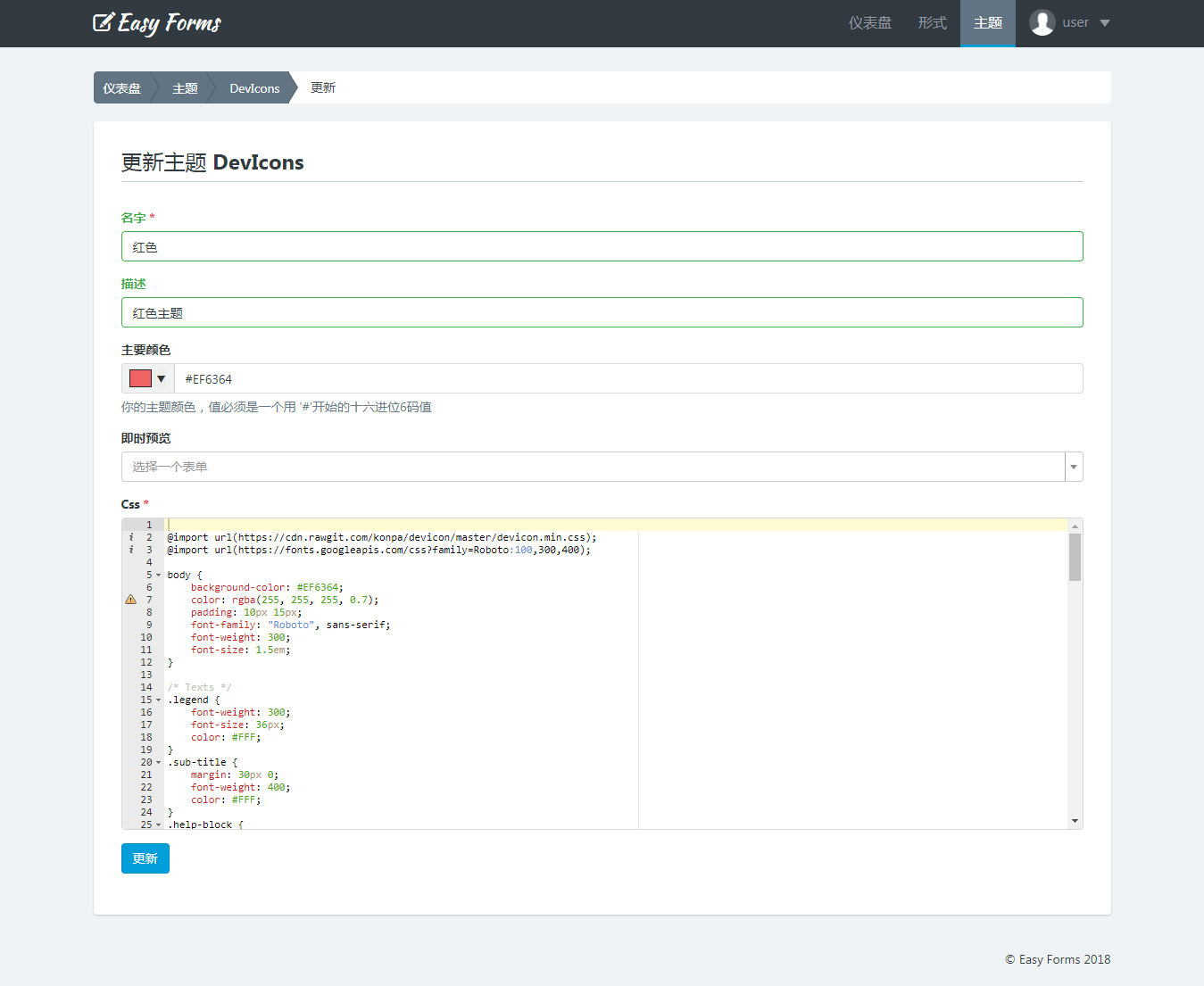Fold the .sub-title CSS block
1204x986 pixels.
[x=159, y=763]
